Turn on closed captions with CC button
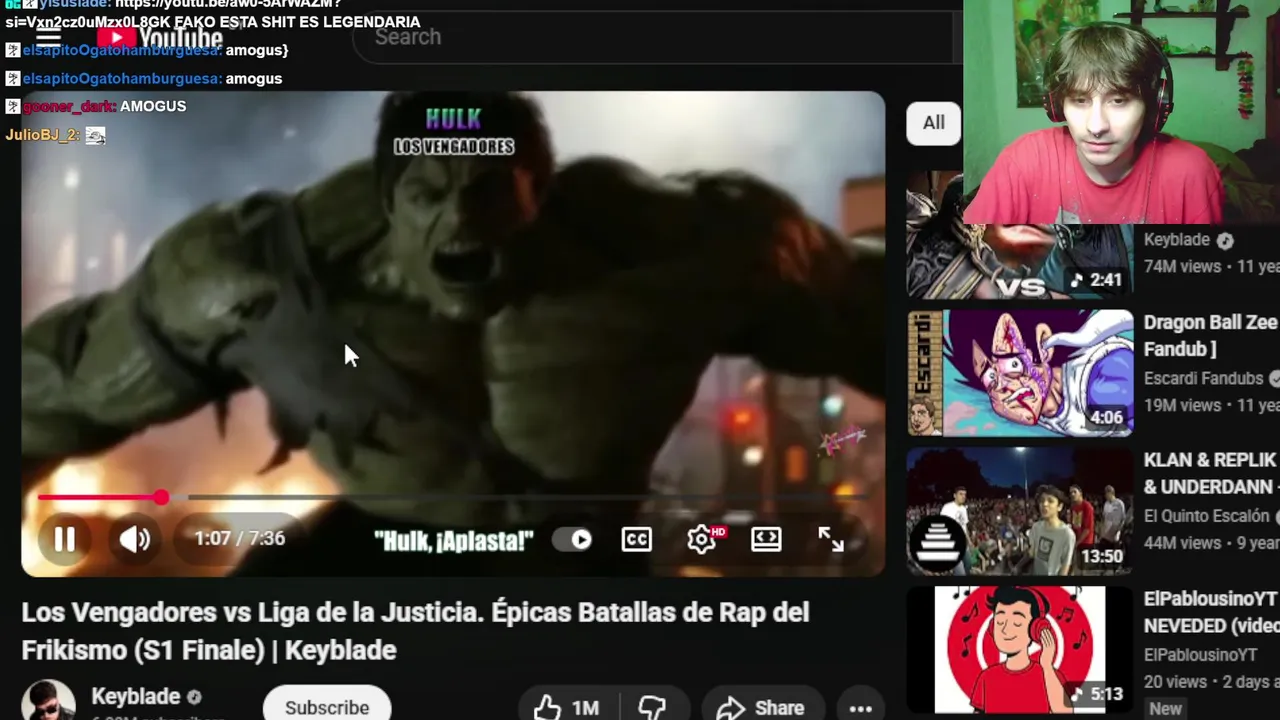Screen dimensions: 1280x720 [x=636, y=540]
